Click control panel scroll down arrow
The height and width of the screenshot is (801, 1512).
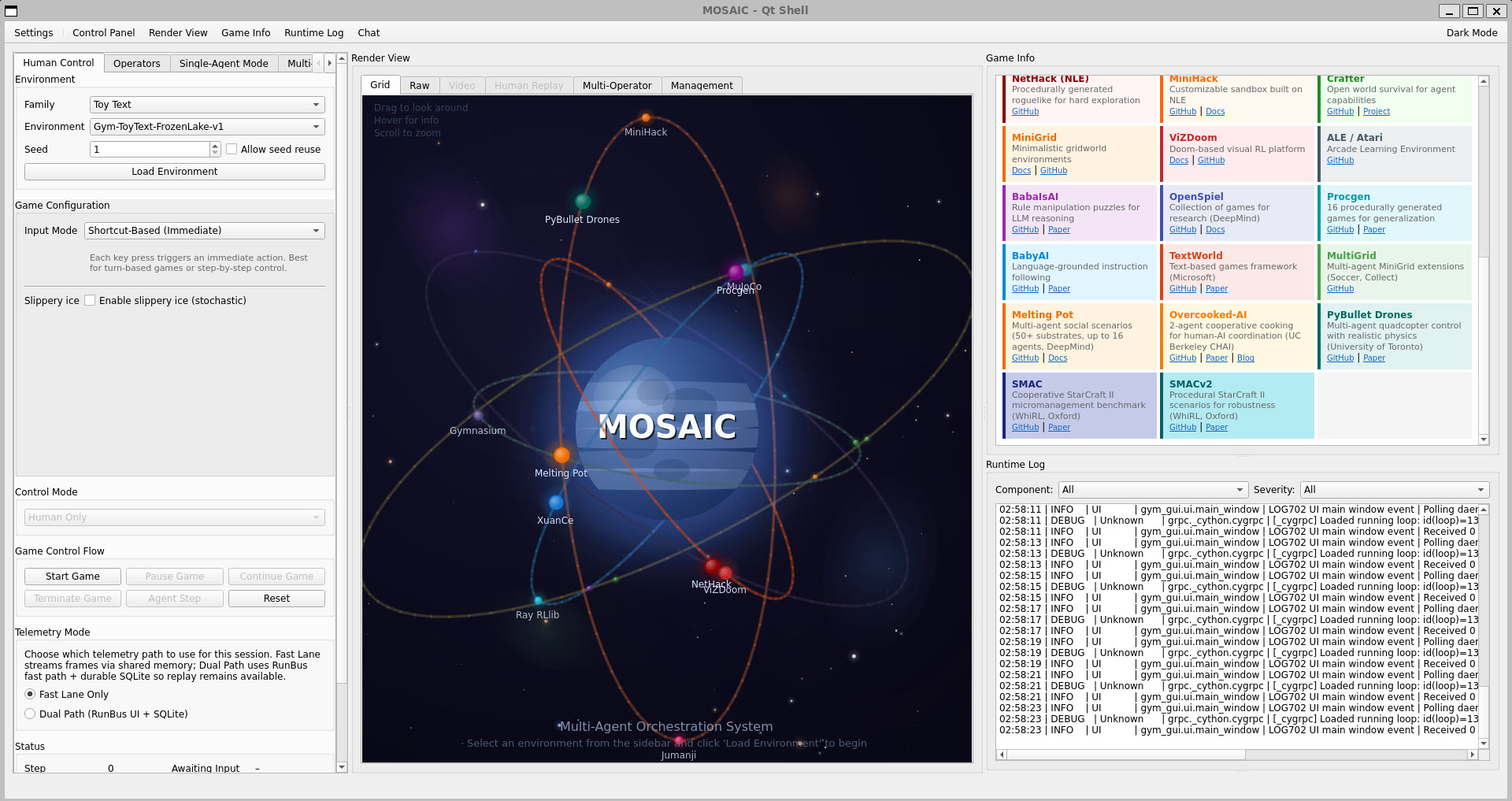342,767
